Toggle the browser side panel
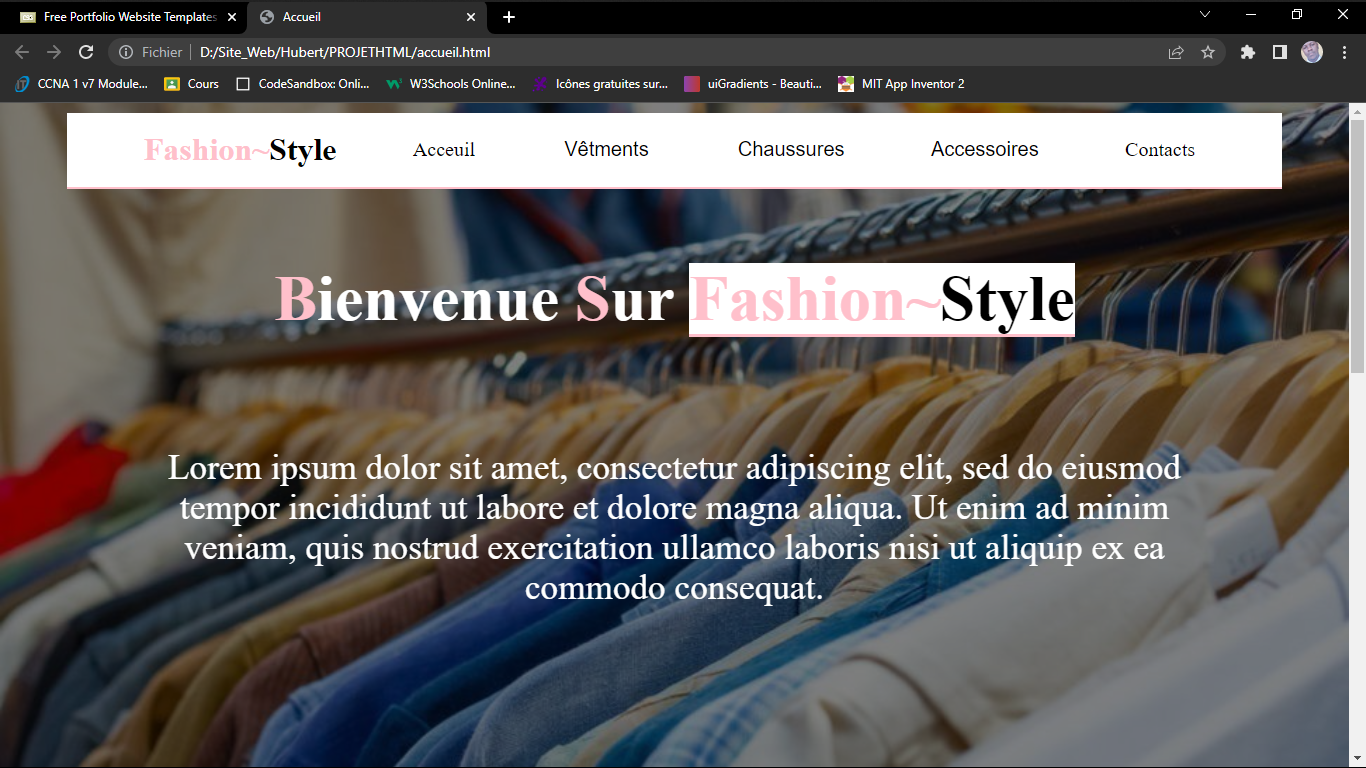Image resolution: width=1366 pixels, height=768 pixels. [1280, 52]
